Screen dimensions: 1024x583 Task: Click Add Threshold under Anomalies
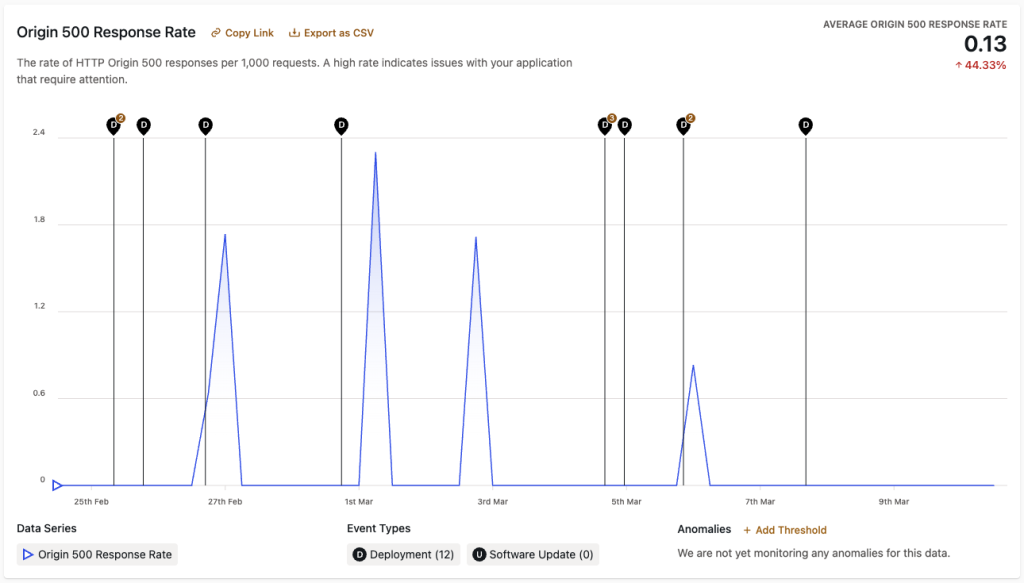pyautogui.click(x=785, y=530)
